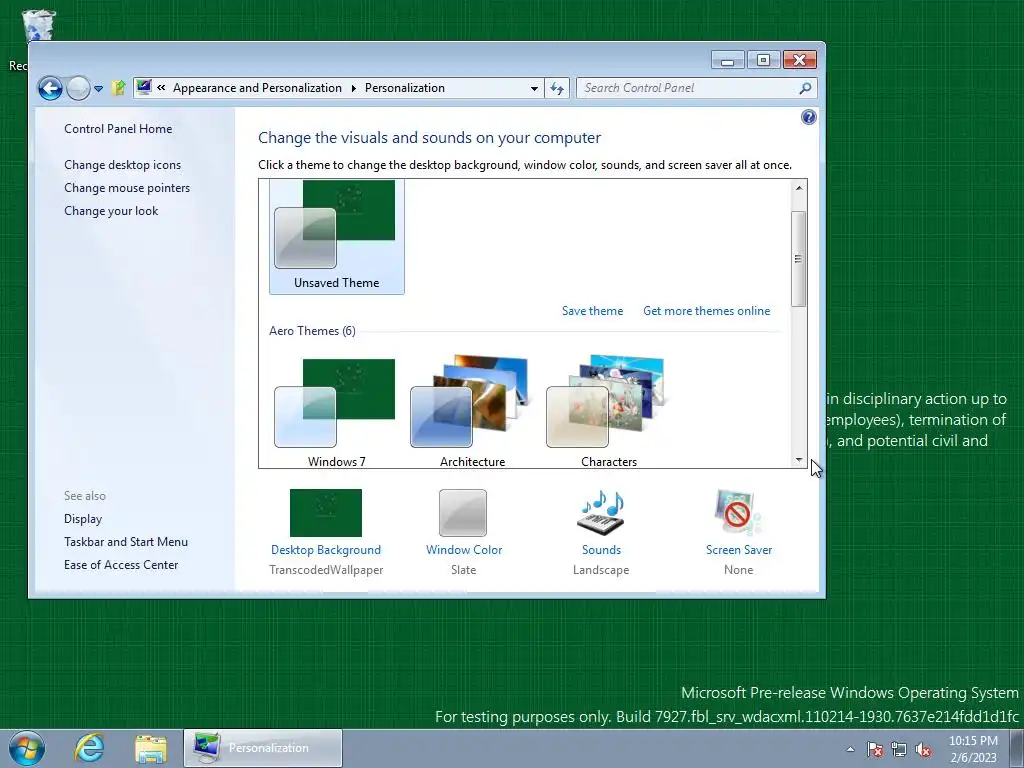Click the Recycle Bin desktop icon
This screenshot has height=768, width=1024.
[38, 26]
